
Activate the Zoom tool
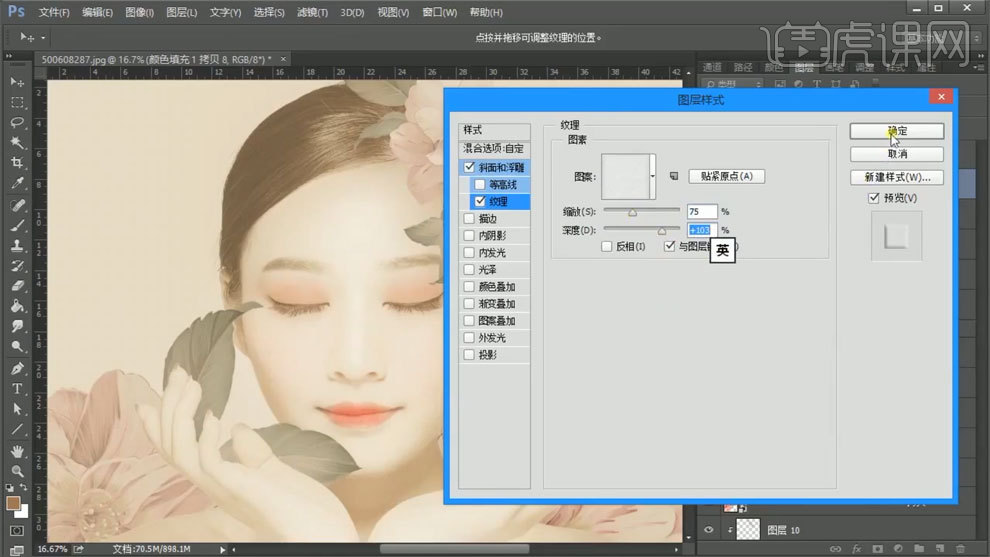pyautogui.click(x=17, y=470)
